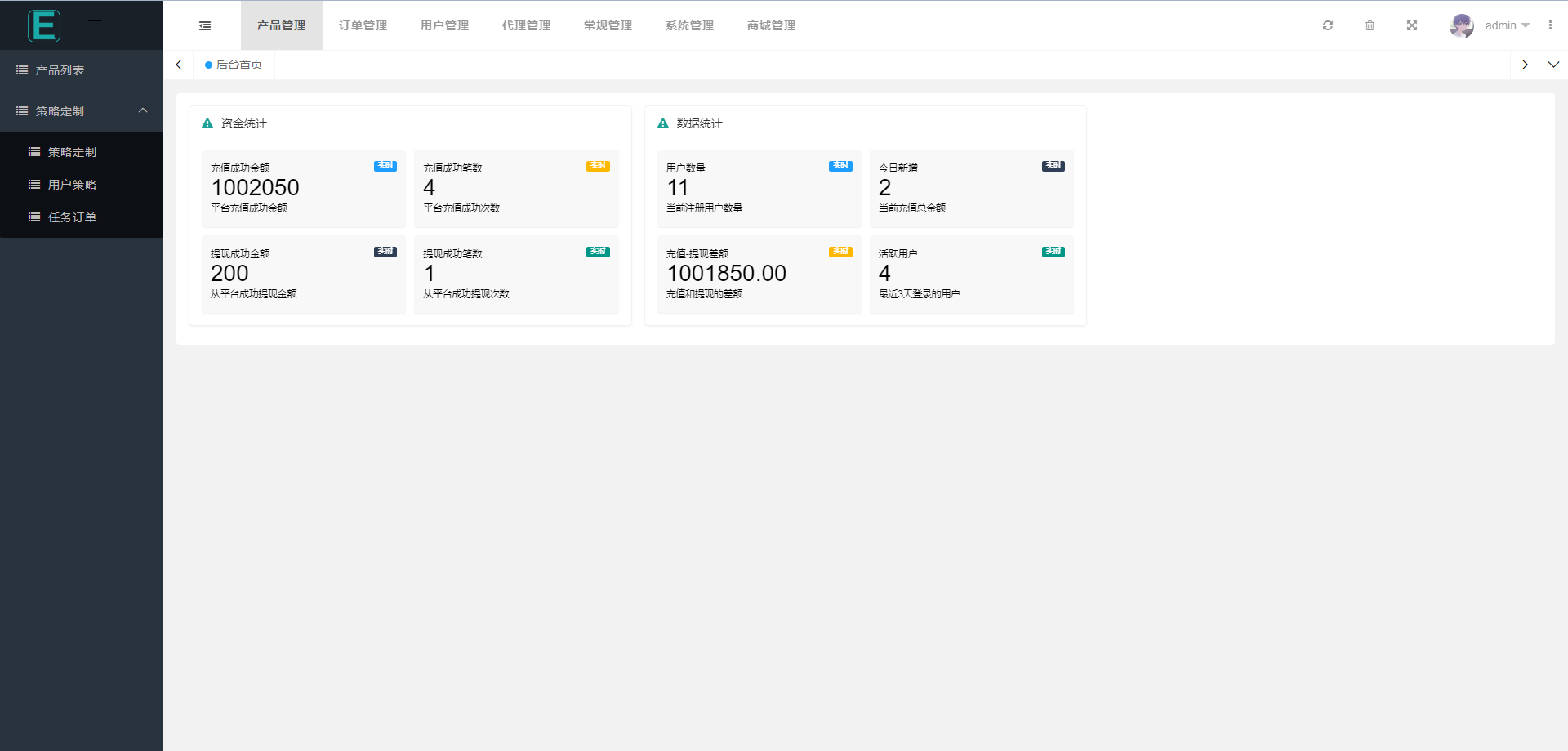Click the refresh icon in the header

tap(1328, 26)
